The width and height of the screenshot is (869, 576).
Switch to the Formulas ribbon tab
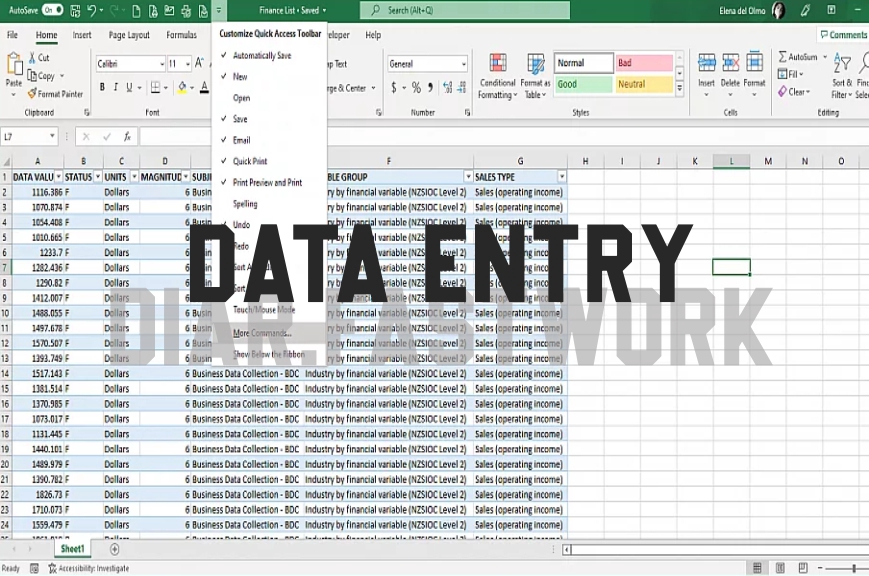coord(182,34)
